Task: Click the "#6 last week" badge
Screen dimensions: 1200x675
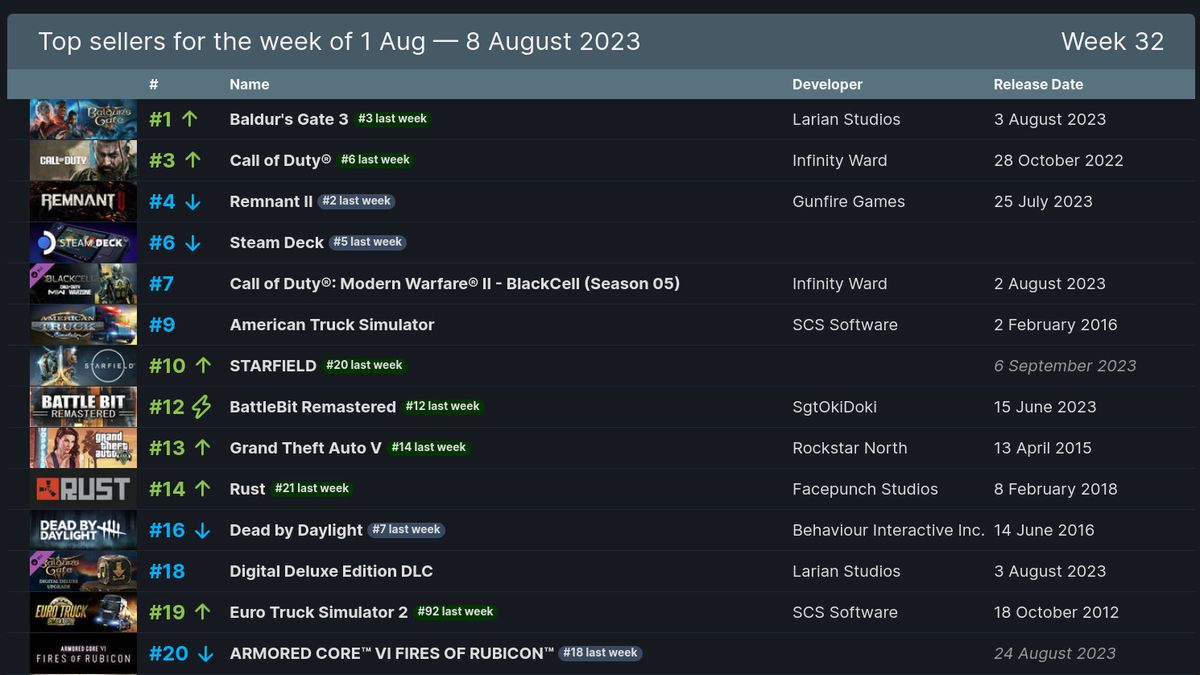Action: (x=376, y=159)
